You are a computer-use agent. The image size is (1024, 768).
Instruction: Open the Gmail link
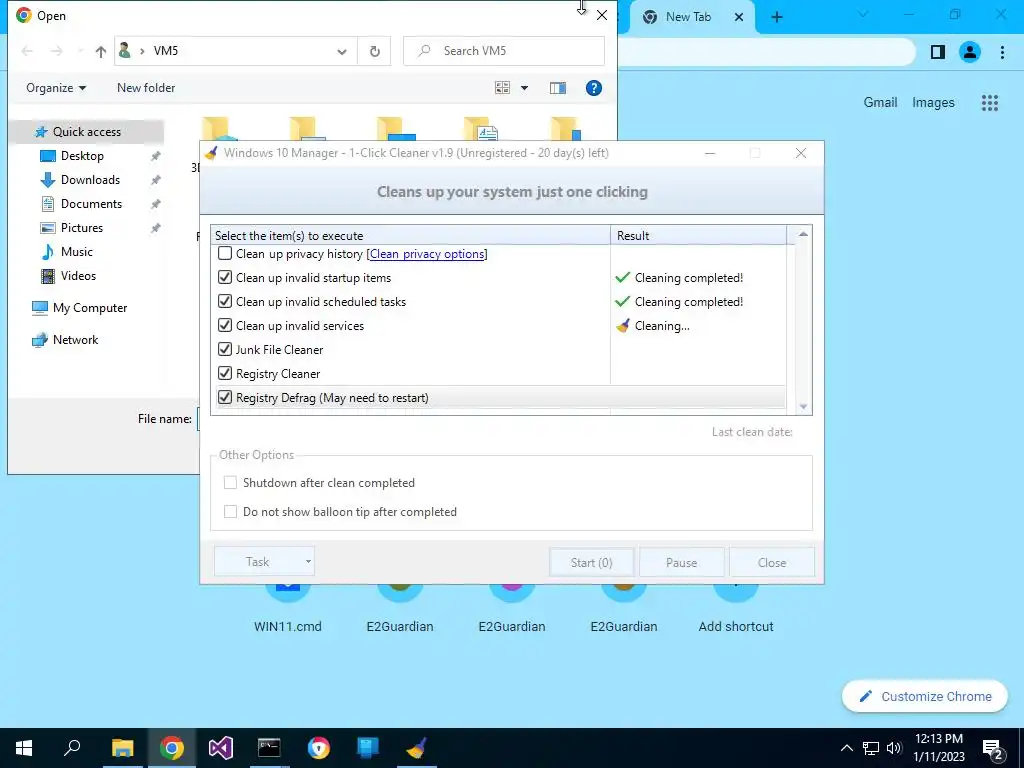pyautogui.click(x=880, y=102)
